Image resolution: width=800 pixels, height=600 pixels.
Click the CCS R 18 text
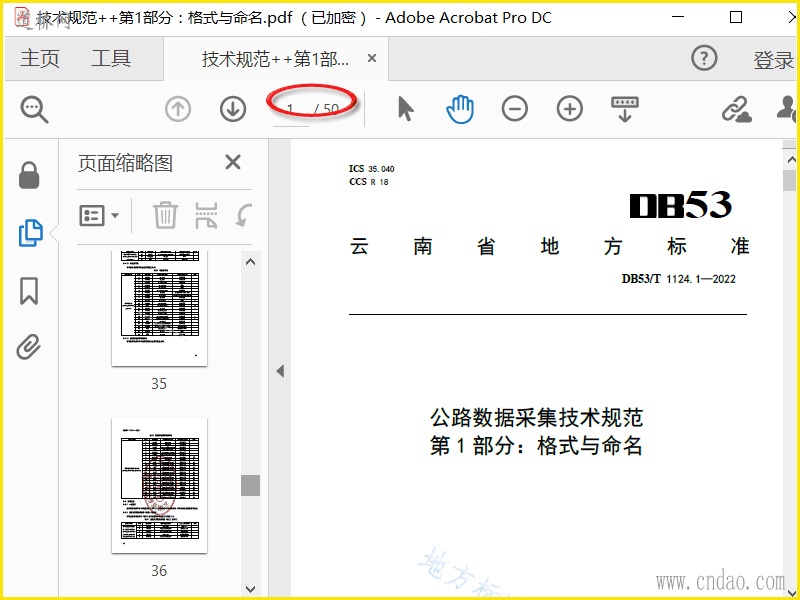(368, 182)
